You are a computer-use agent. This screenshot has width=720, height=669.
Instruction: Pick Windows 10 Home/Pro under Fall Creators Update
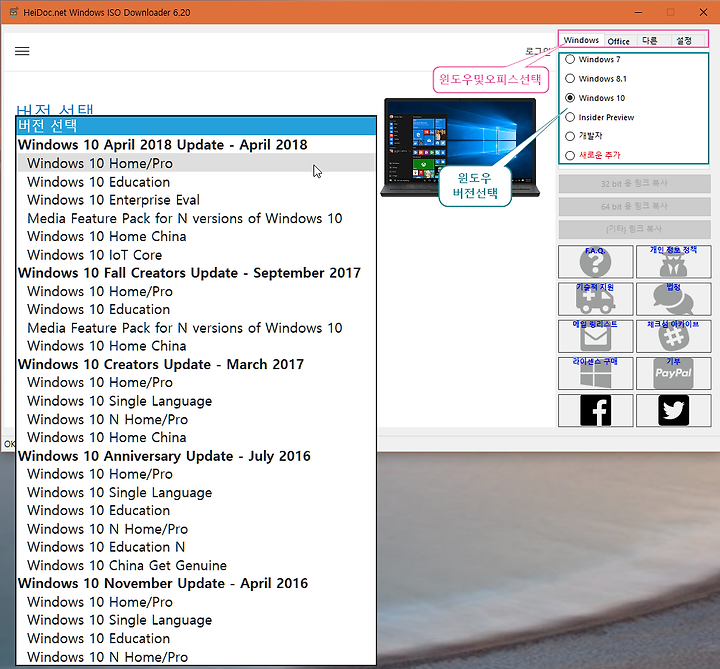pyautogui.click(x=196, y=291)
